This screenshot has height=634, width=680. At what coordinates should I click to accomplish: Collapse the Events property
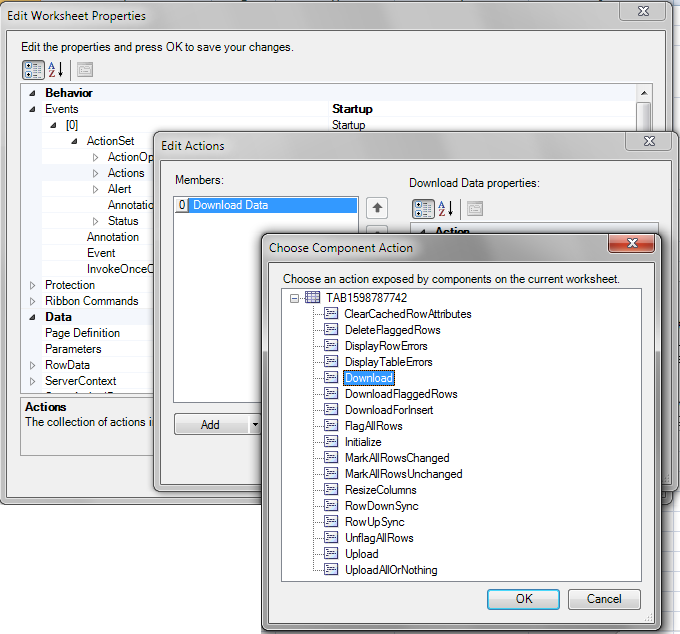point(33,109)
